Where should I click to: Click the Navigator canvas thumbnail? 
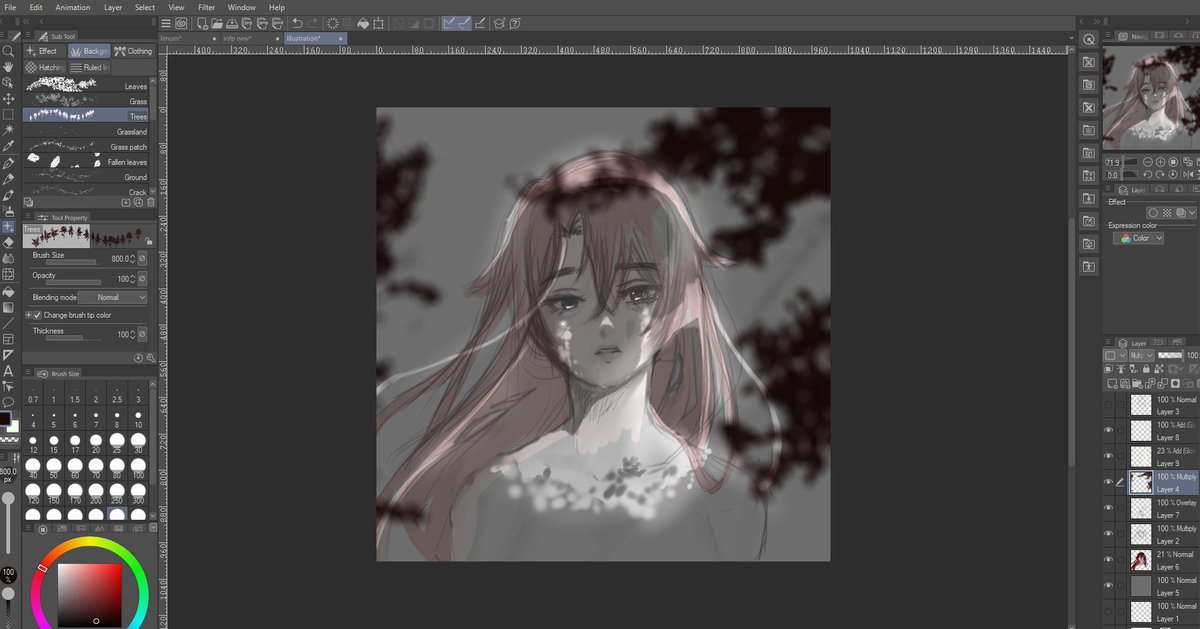tap(1150, 98)
